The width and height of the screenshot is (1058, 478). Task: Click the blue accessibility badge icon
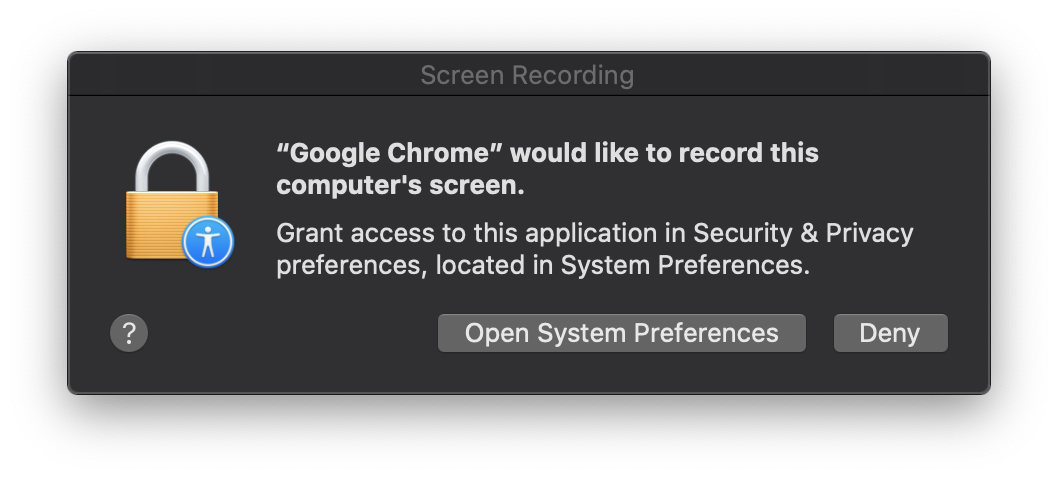[x=208, y=241]
